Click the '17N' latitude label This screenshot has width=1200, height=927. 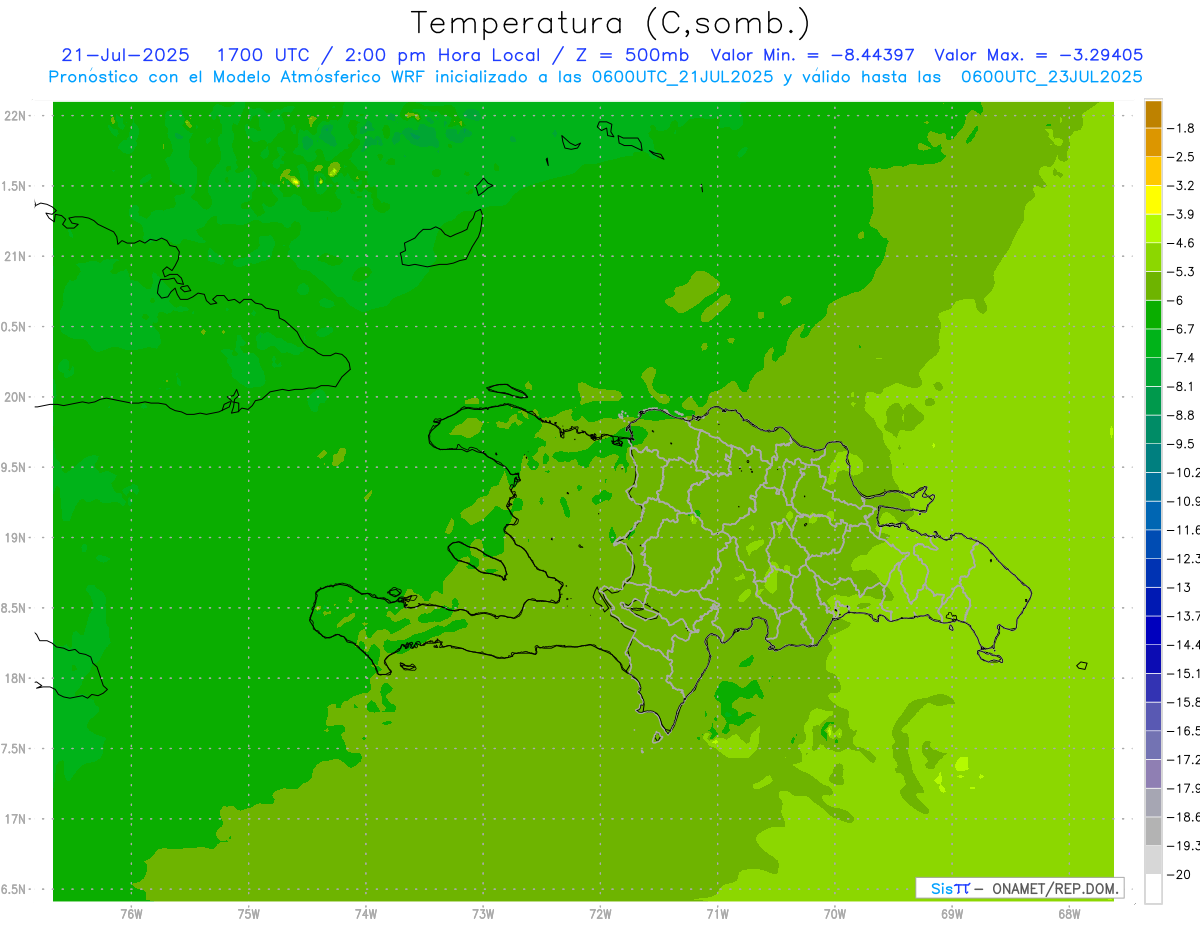(x=16, y=820)
